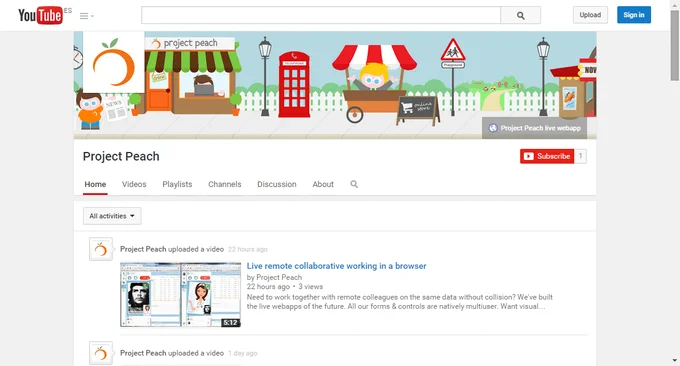Click the magnifier search button
Screen dimensions: 680x366
(x=520, y=15)
